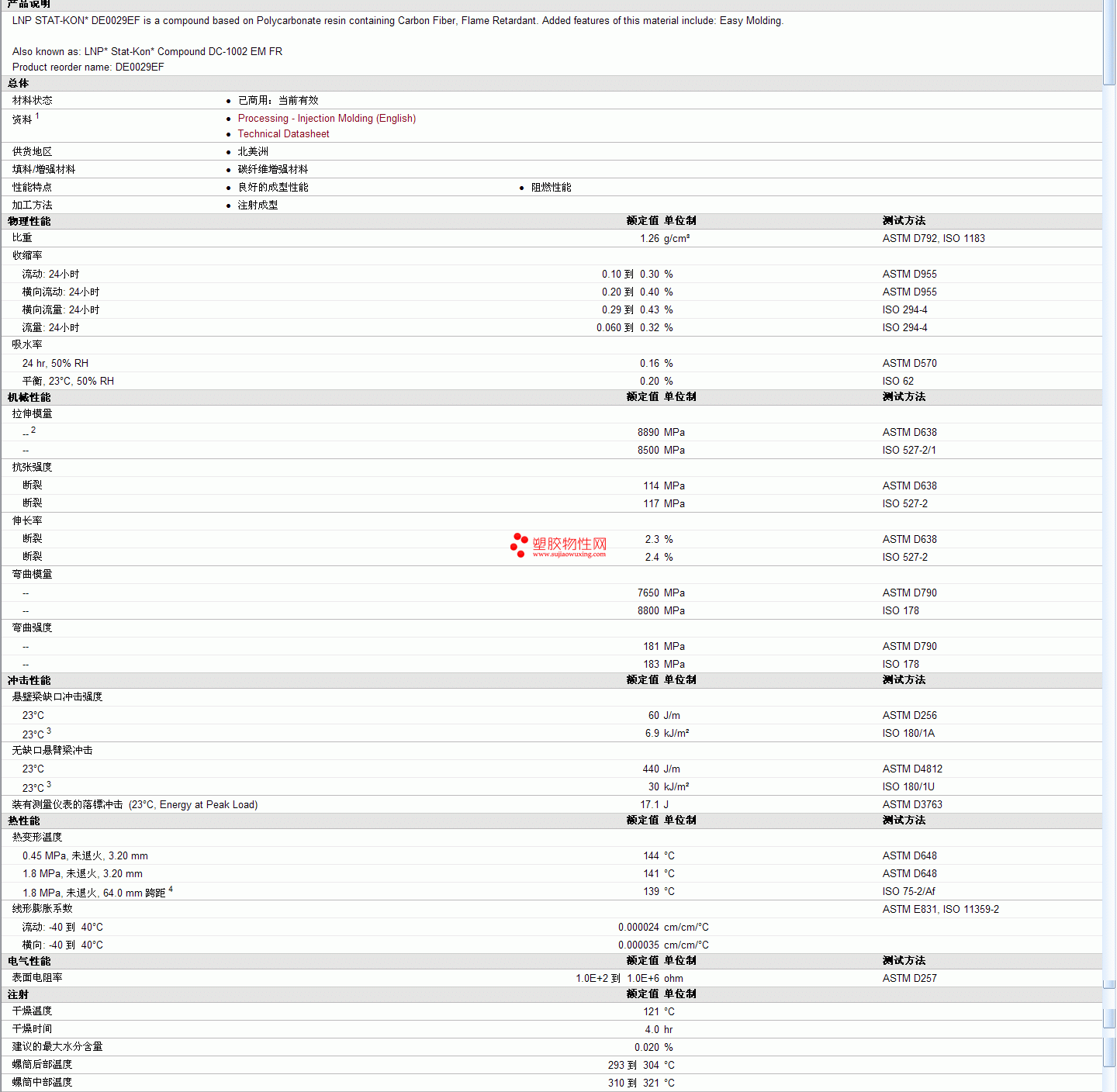1117x1092 pixels.
Task: Click the 总体 section header
Action: coord(19,84)
